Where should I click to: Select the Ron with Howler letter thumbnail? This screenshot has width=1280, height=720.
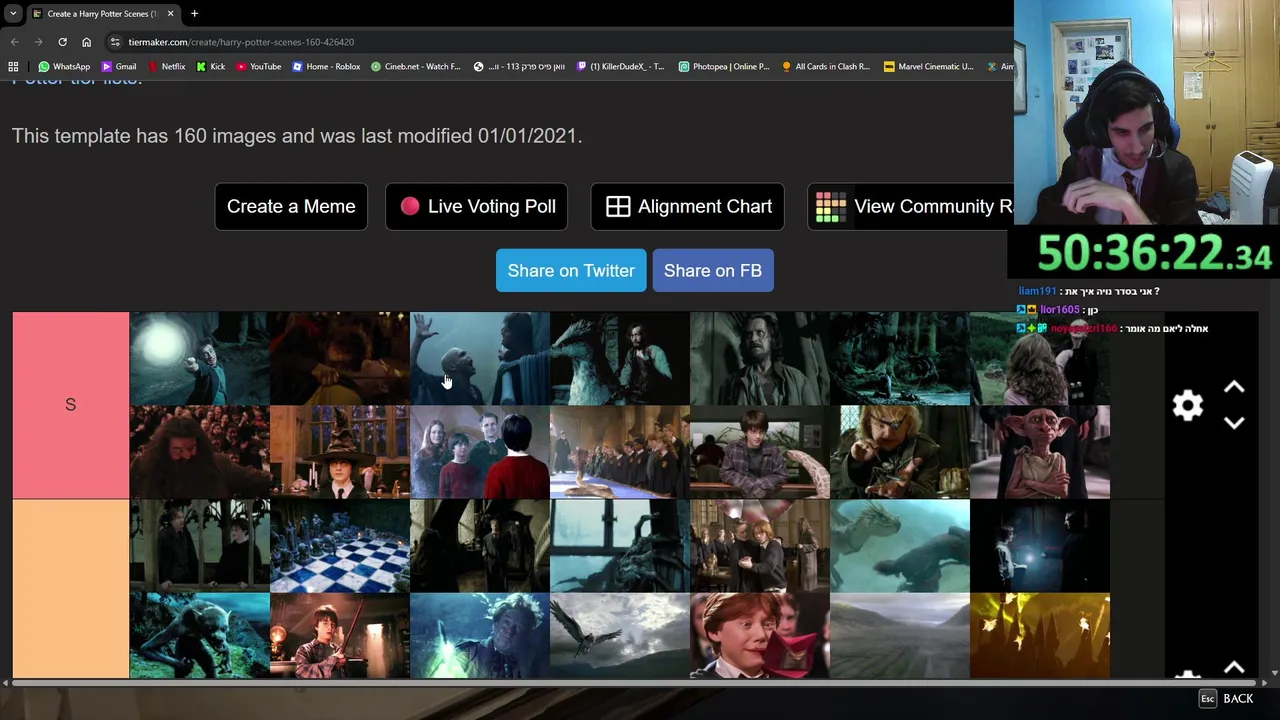(x=759, y=636)
